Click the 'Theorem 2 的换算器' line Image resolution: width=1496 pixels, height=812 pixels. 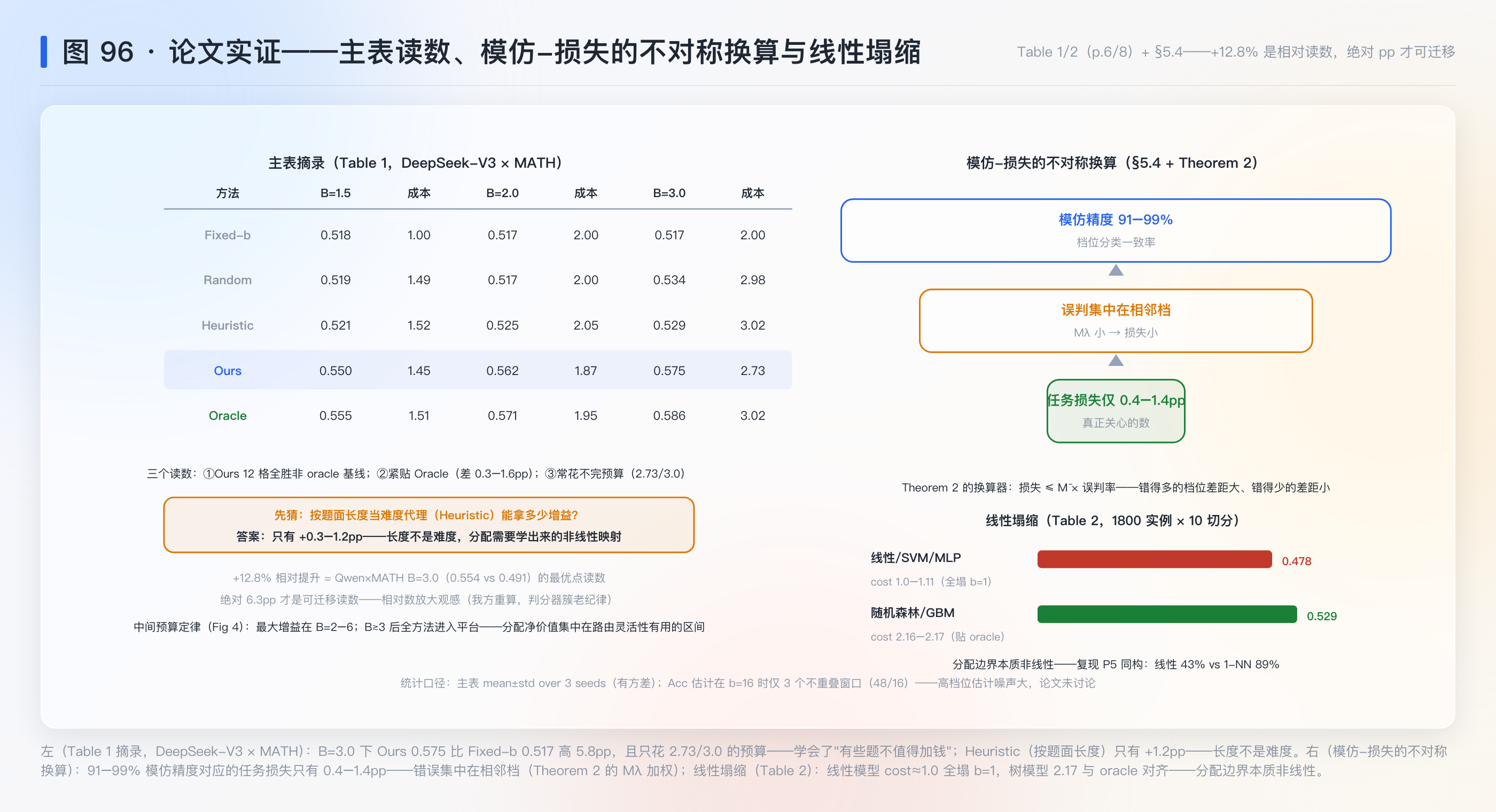click(x=1116, y=487)
